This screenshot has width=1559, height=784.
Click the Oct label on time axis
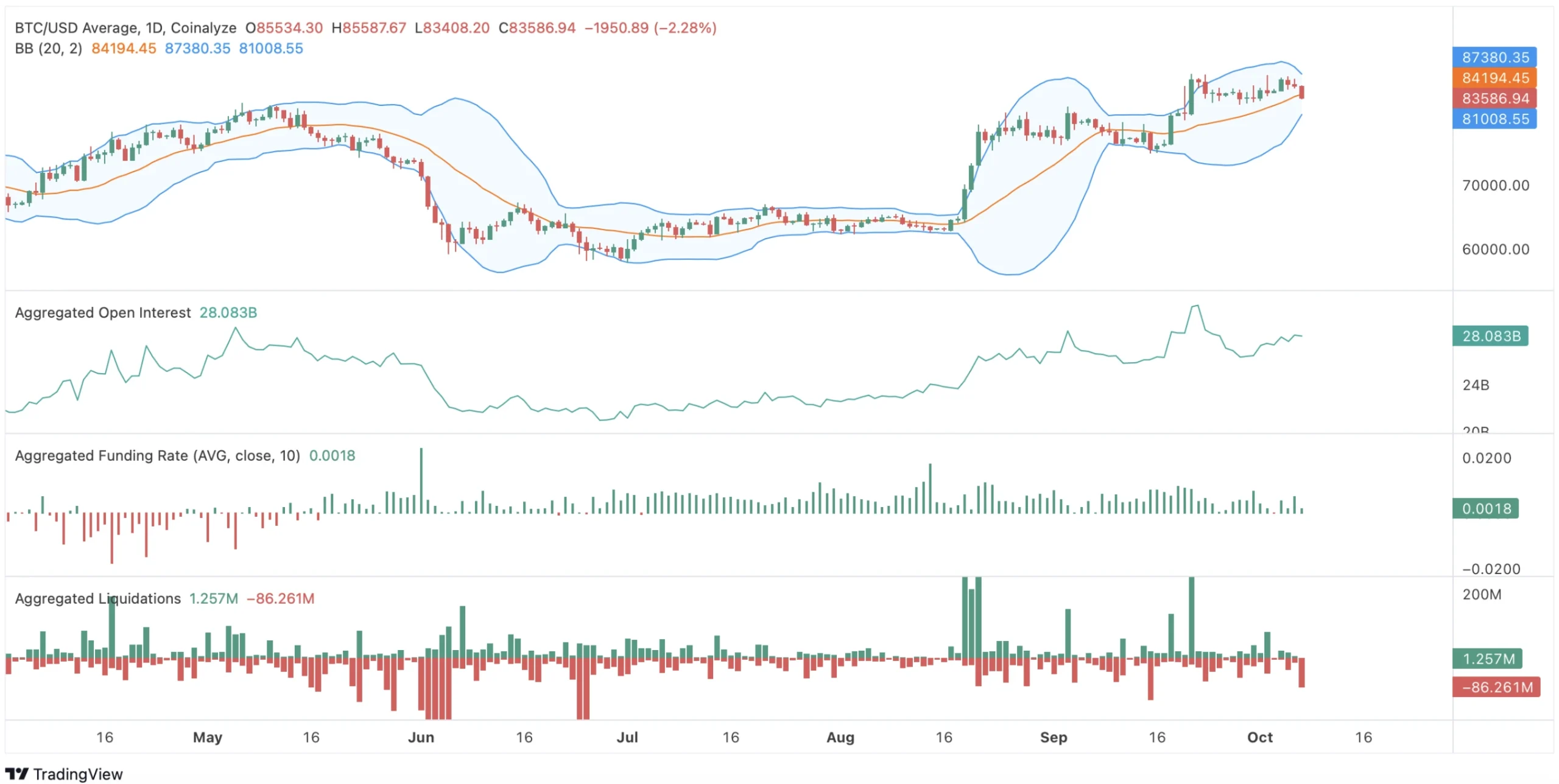[1260, 737]
